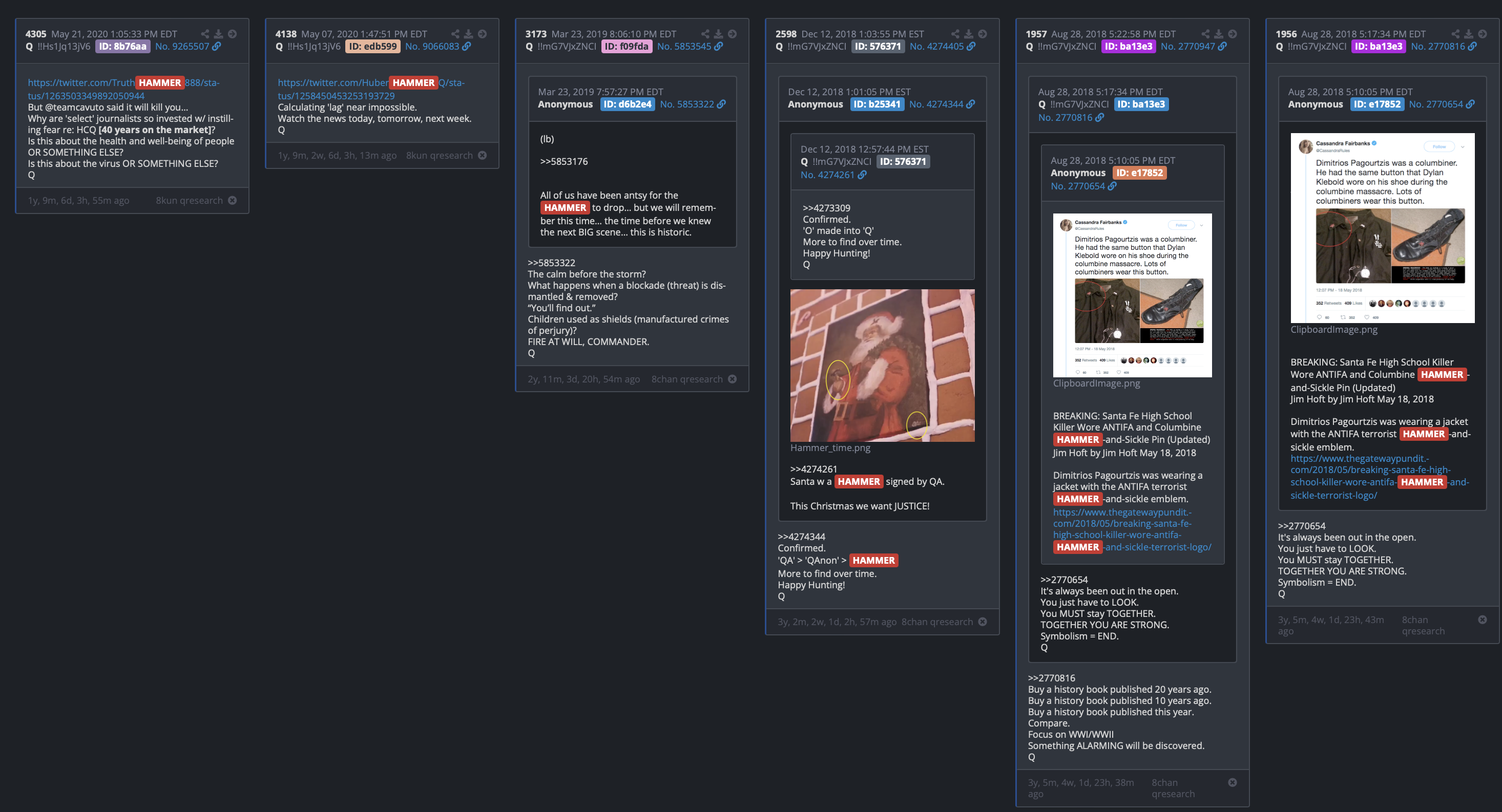Download post 2598 via download icon
This screenshot has width=1502, height=812.
tap(969, 34)
